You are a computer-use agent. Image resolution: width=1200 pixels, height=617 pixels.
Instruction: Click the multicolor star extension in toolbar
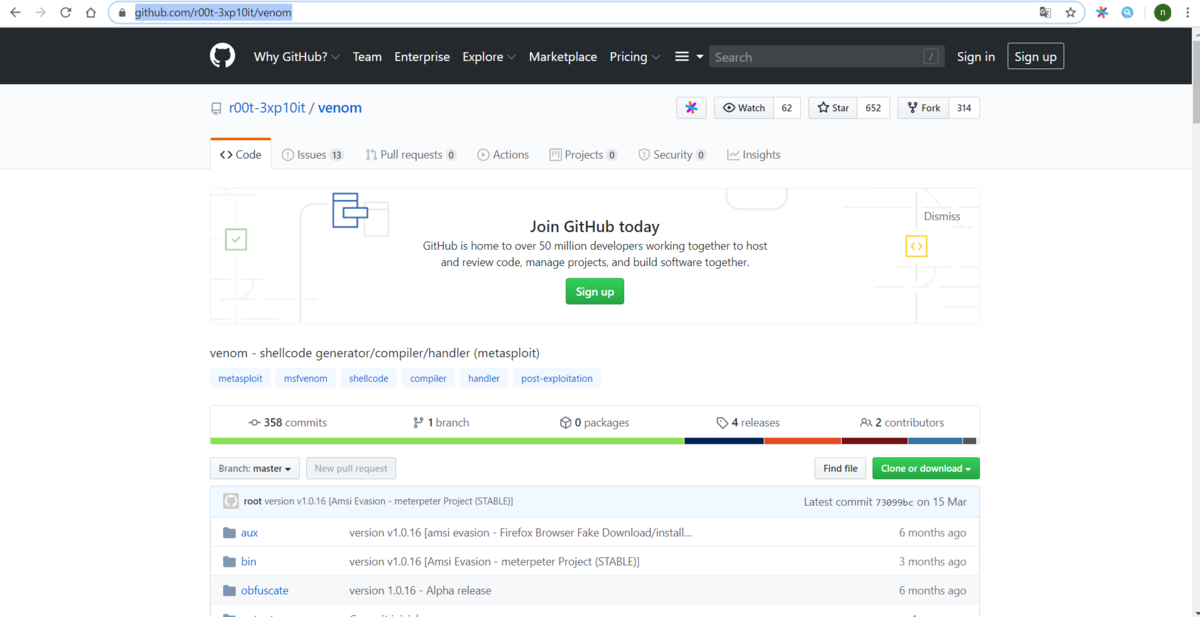(x=1102, y=13)
